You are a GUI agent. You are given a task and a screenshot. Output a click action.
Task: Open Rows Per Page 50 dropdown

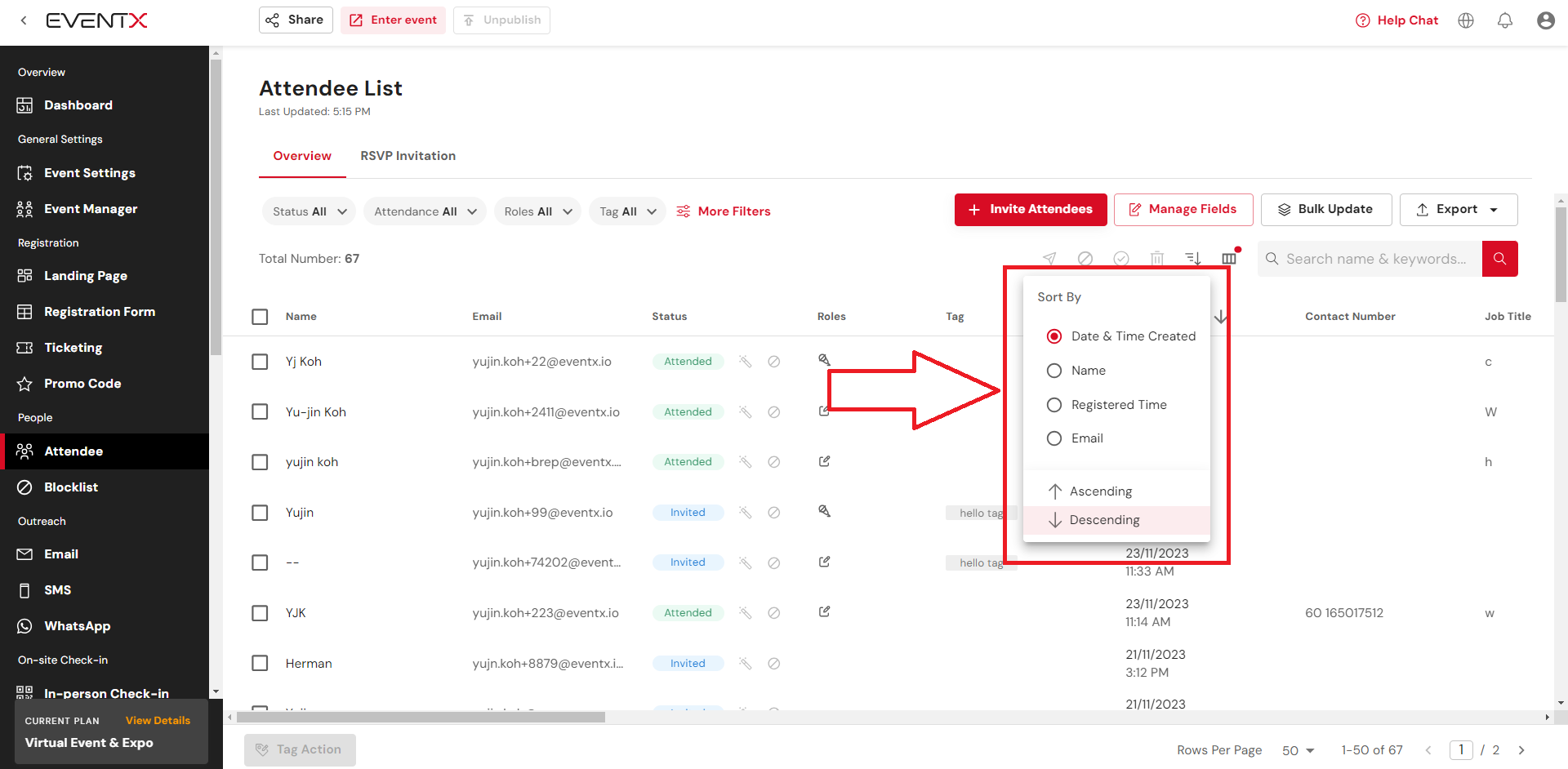click(x=1298, y=750)
